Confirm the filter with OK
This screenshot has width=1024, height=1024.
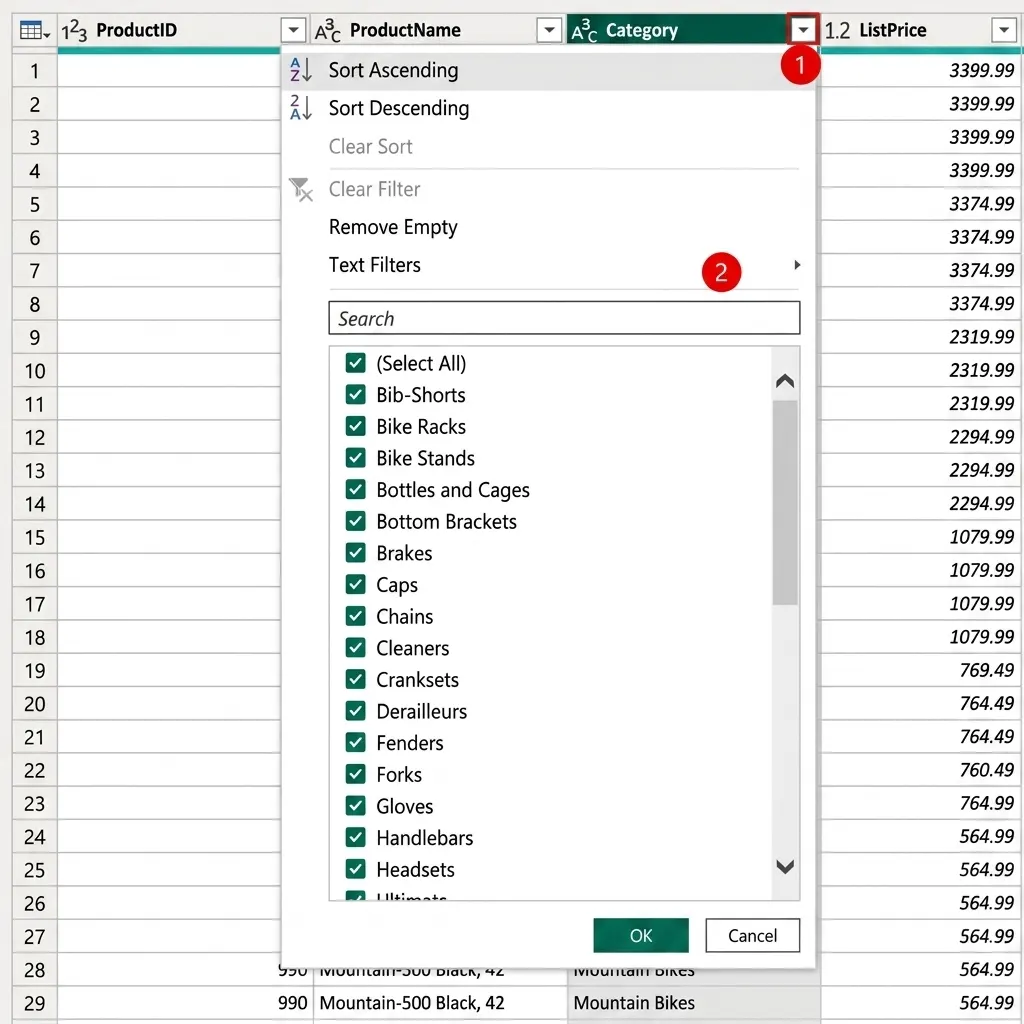641,935
